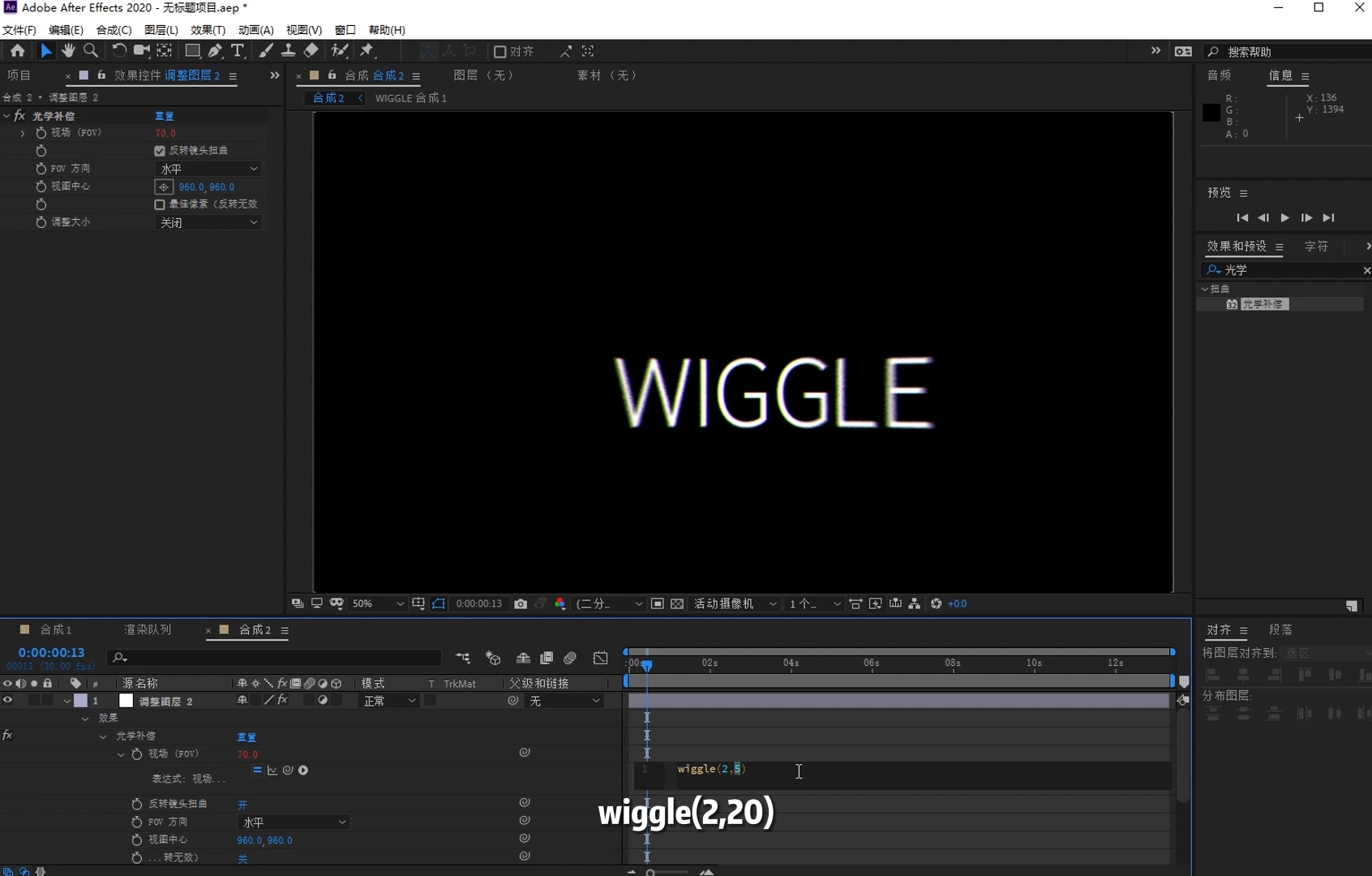The width and height of the screenshot is (1372, 876).
Task: Open the 调整大小 dropdown
Action: 208,222
